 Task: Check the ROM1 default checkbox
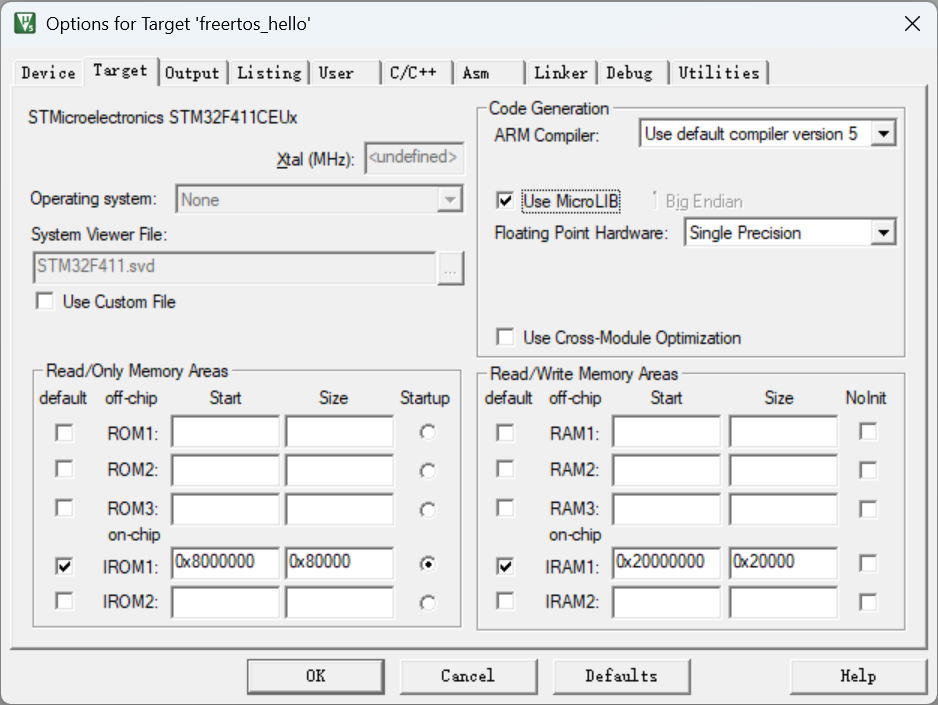click(64, 432)
